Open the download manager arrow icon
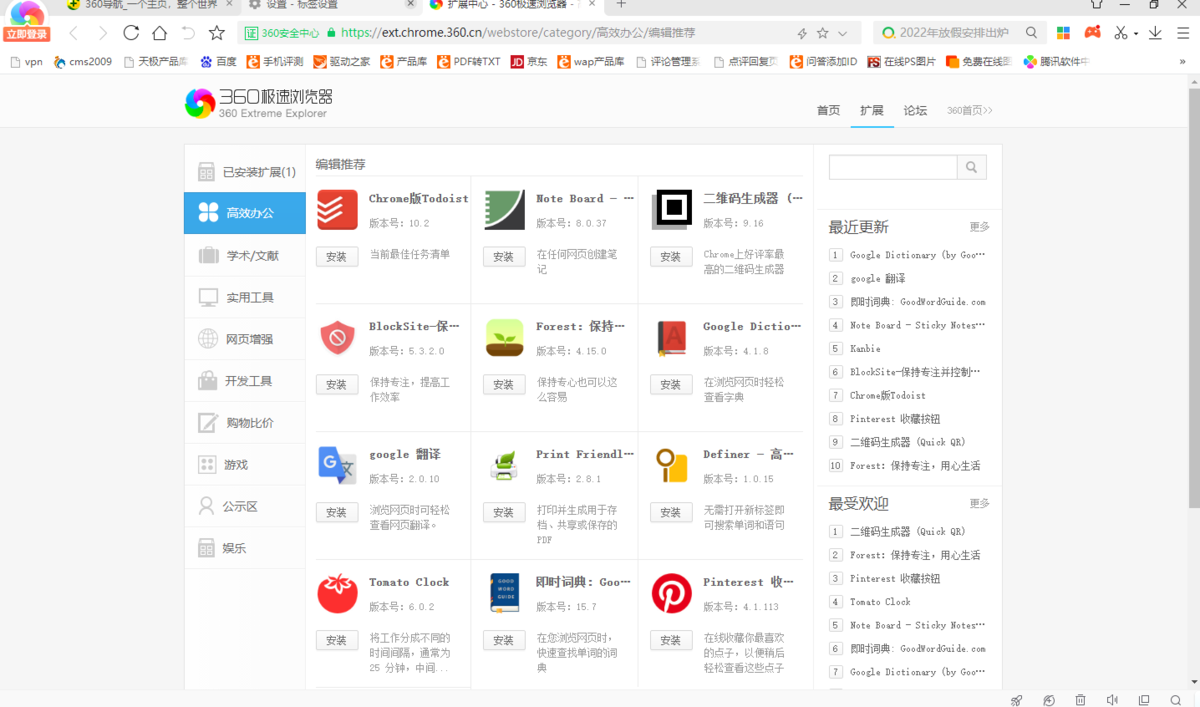The width and height of the screenshot is (1200, 707). tap(1155, 32)
